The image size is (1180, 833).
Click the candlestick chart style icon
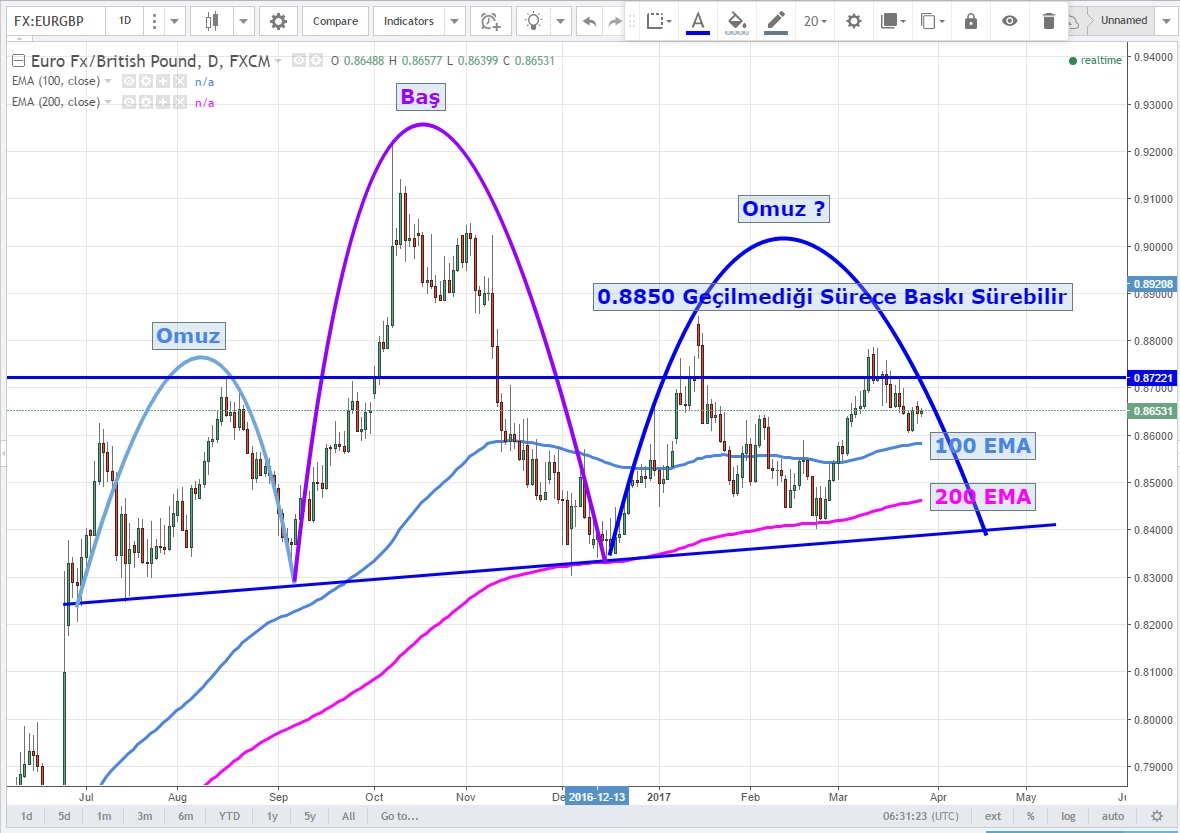tap(211, 21)
